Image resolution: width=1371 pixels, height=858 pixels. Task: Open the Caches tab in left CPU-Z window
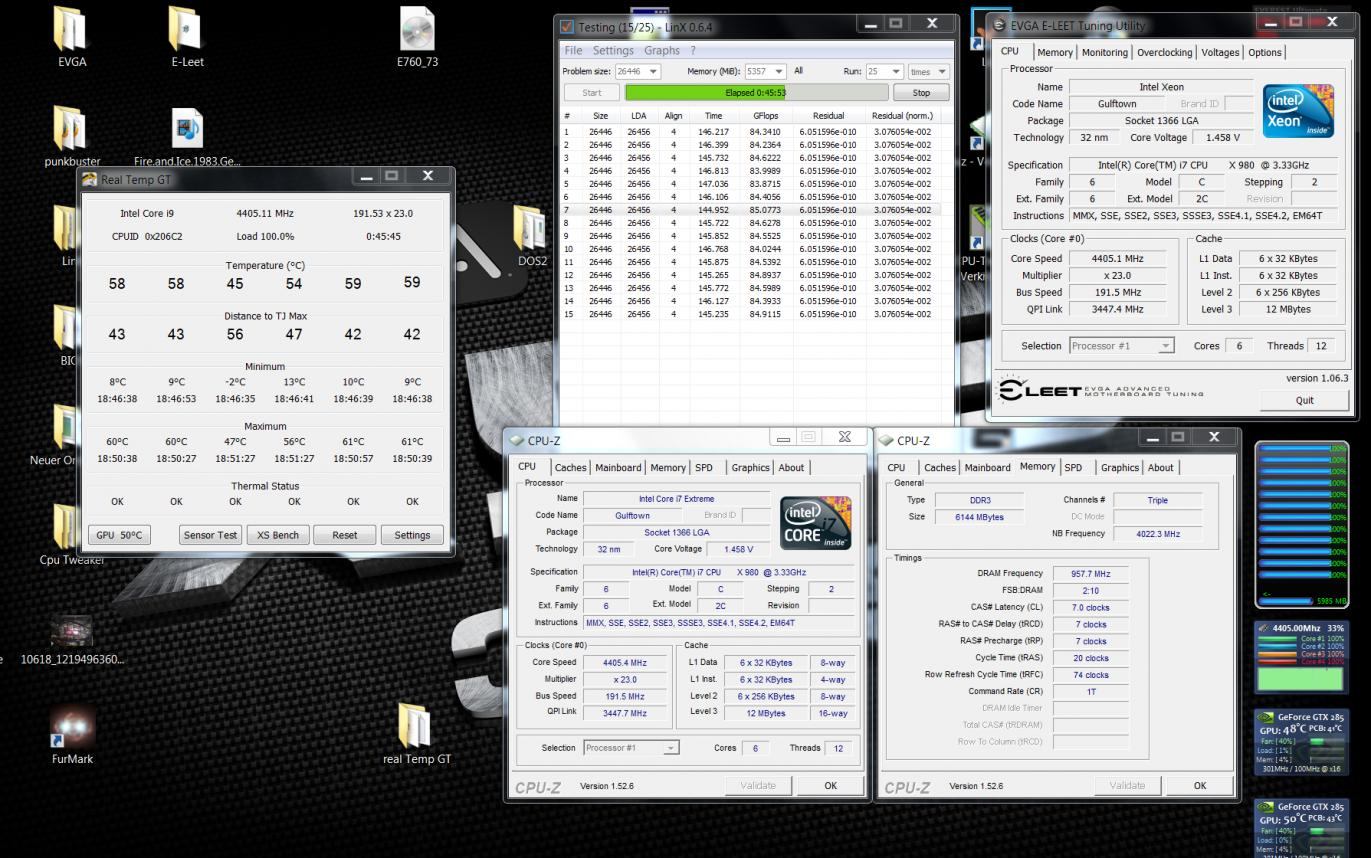pos(570,467)
